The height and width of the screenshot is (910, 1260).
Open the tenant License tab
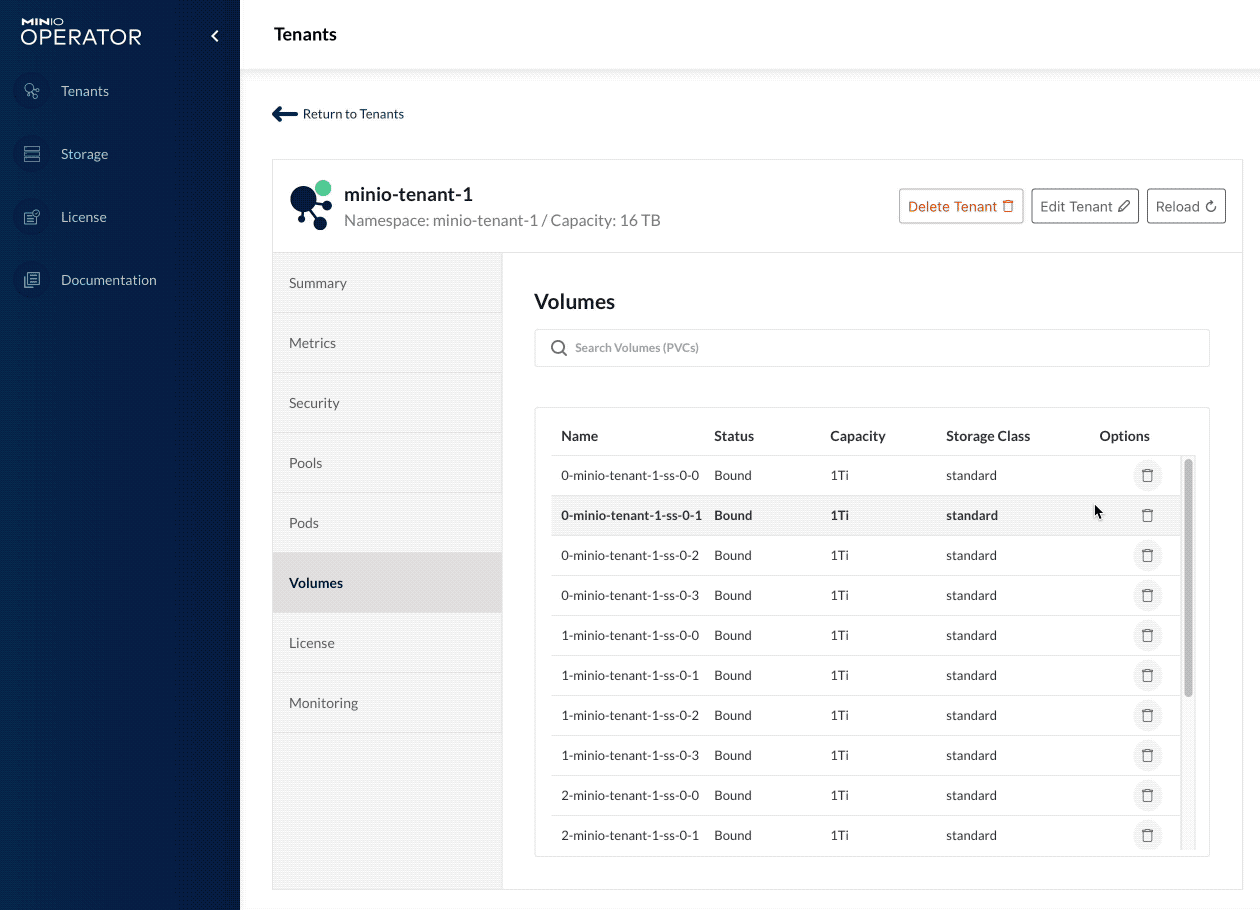point(387,643)
